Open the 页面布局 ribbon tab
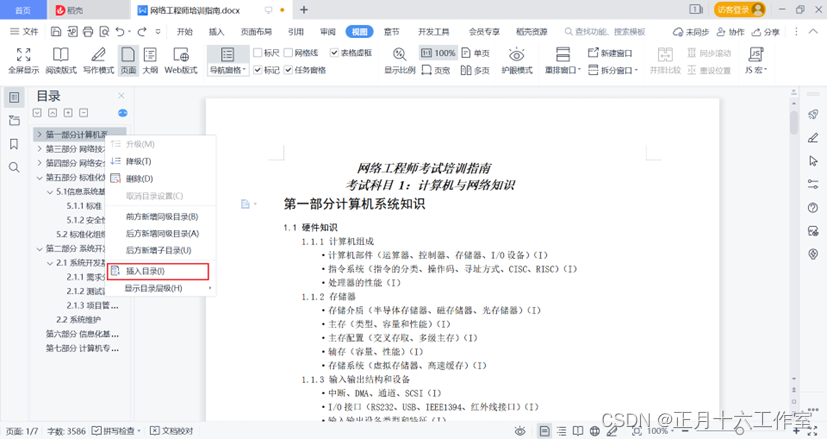Viewport: 827px width, 439px height. pyautogui.click(x=257, y=31)
